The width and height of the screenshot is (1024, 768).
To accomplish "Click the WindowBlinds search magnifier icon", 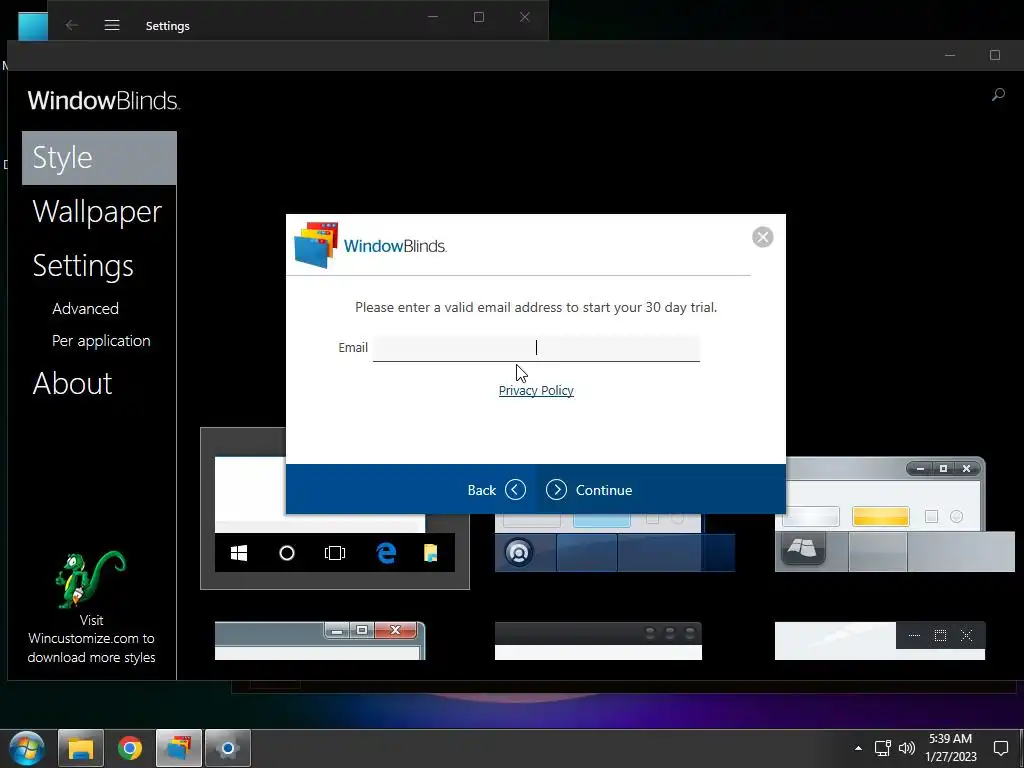I will tap(998, 95).
